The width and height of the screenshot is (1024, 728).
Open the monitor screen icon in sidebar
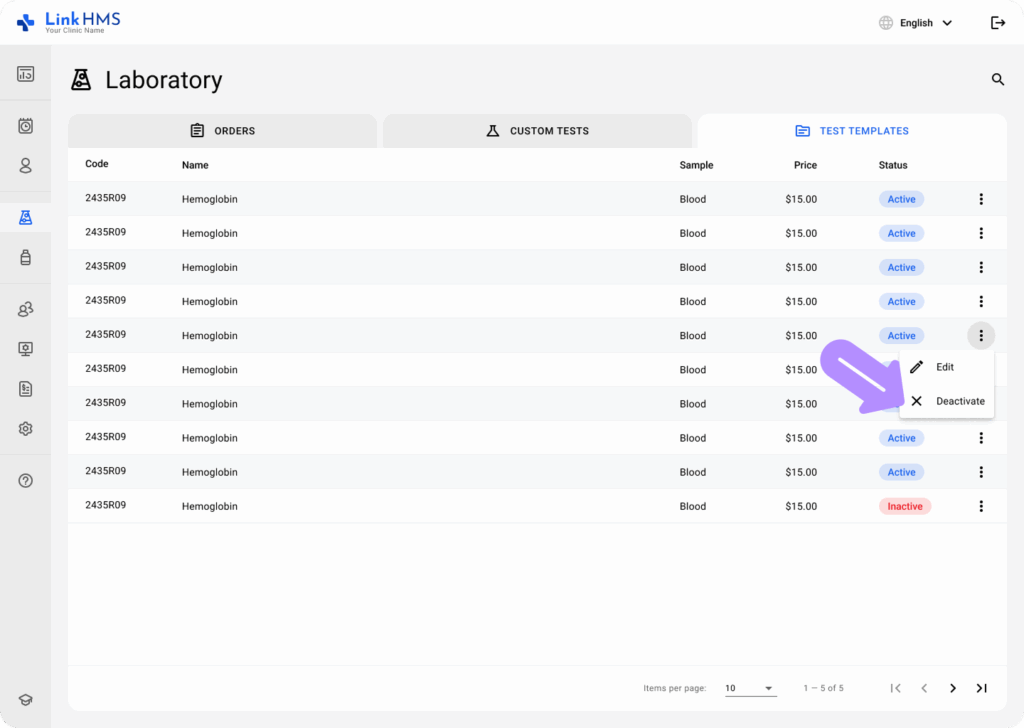coord(25,349)
